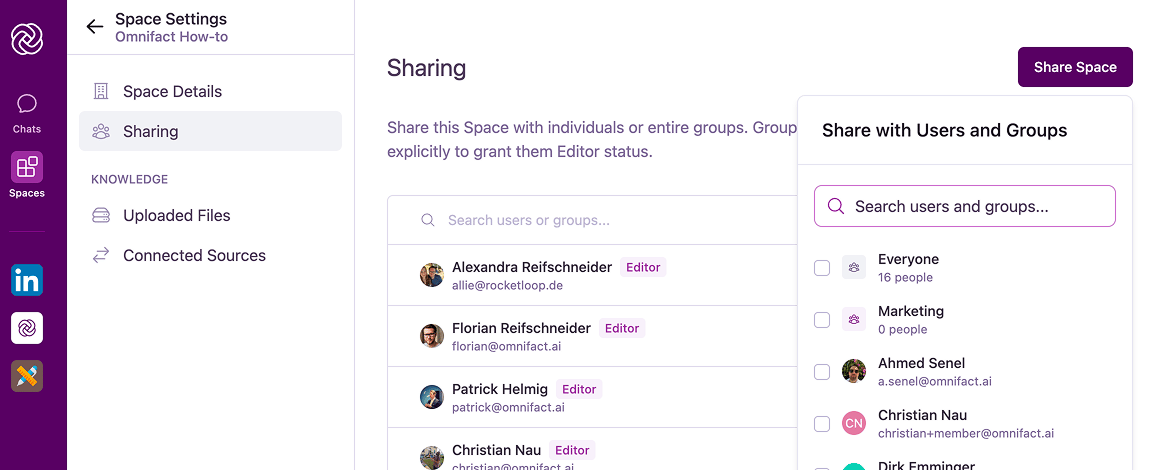
Task: Click Florian Reifschneider's Editor badge
Action: pyautogui.click(x=622, y=328)
